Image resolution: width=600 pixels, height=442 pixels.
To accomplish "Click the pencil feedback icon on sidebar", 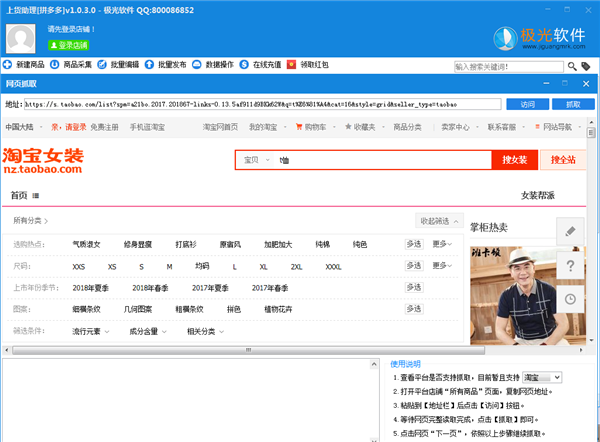I will pos(570,231).
